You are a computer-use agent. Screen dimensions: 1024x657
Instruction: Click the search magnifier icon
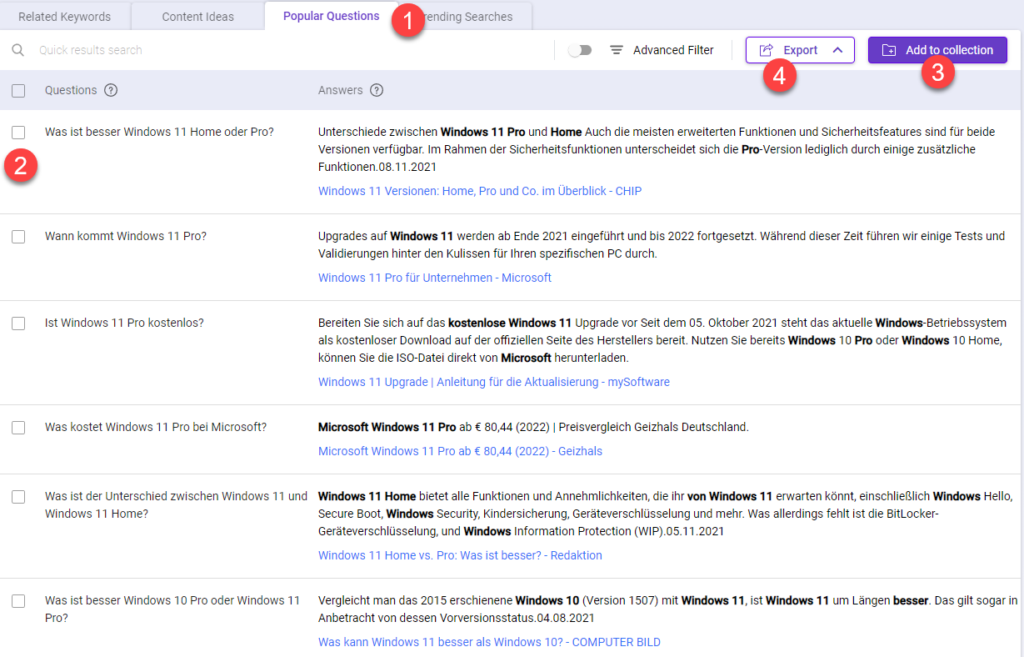pyautogui.click(x=18, y=50)
